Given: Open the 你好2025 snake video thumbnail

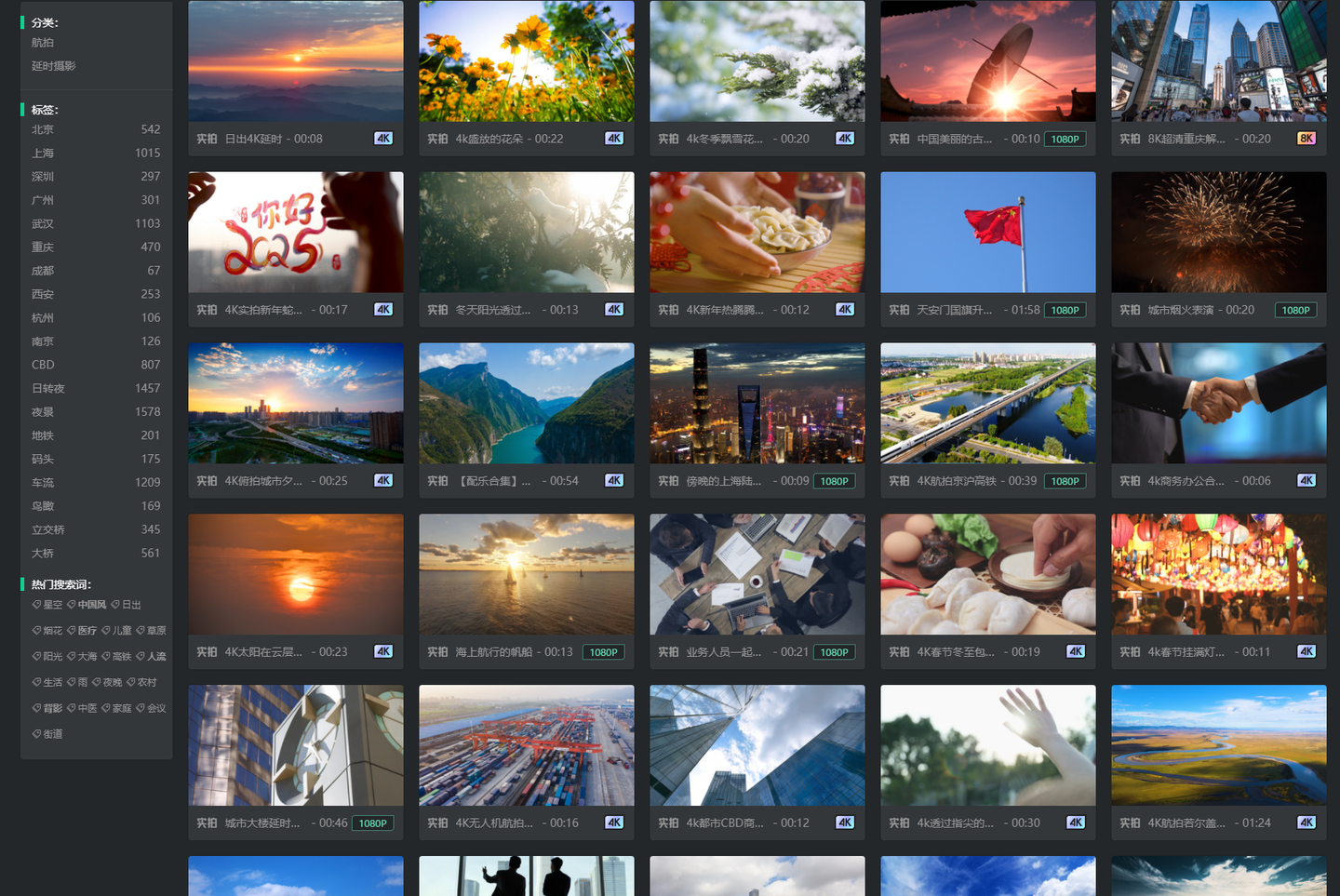Looking at the screenshot, I should coord(296,233).
